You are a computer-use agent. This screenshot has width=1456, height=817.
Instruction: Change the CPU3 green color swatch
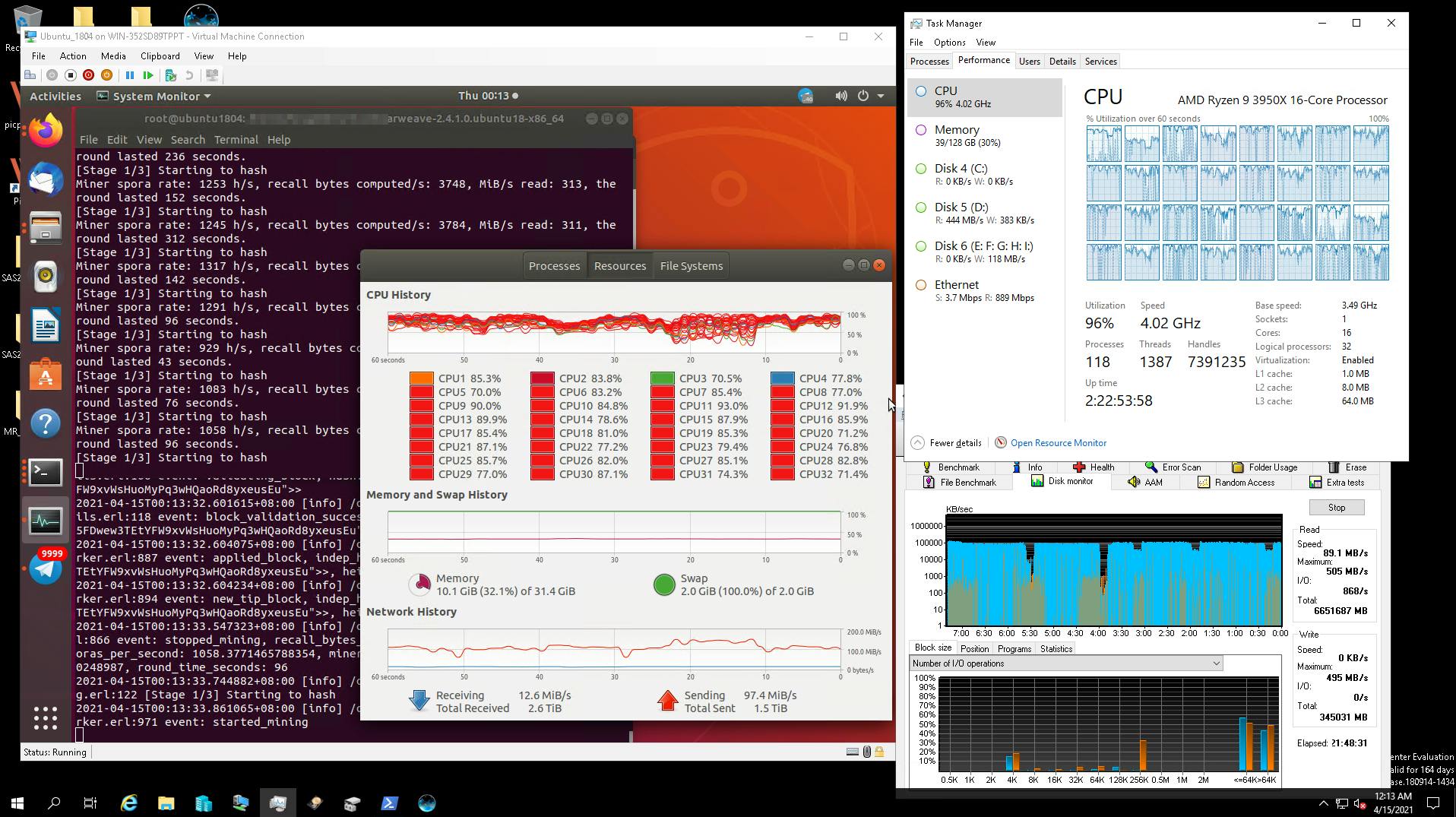tap(663, 378)
